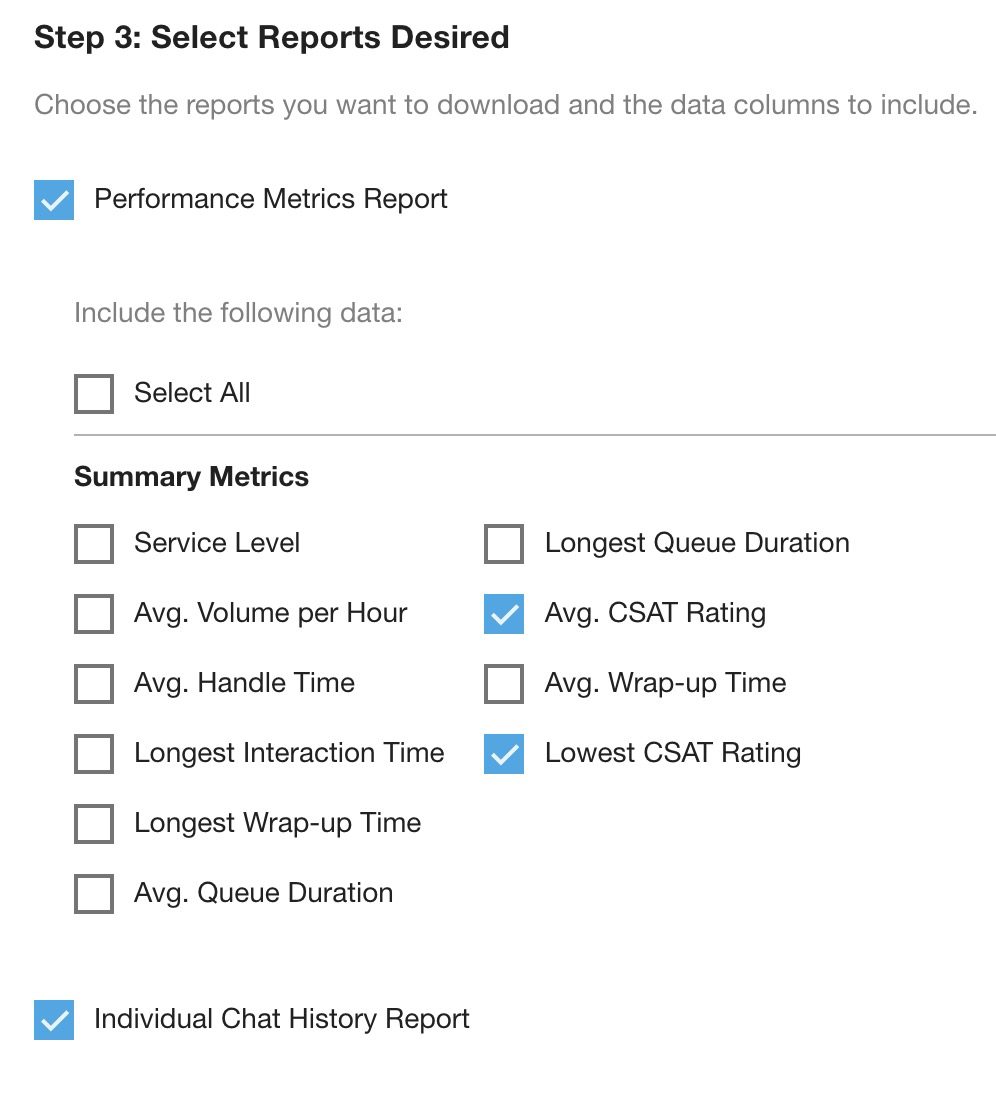This screenshot has height=1094, width=996.
Task: Uncheck Individual Chat History Report
Action: tap(54, 1020)
